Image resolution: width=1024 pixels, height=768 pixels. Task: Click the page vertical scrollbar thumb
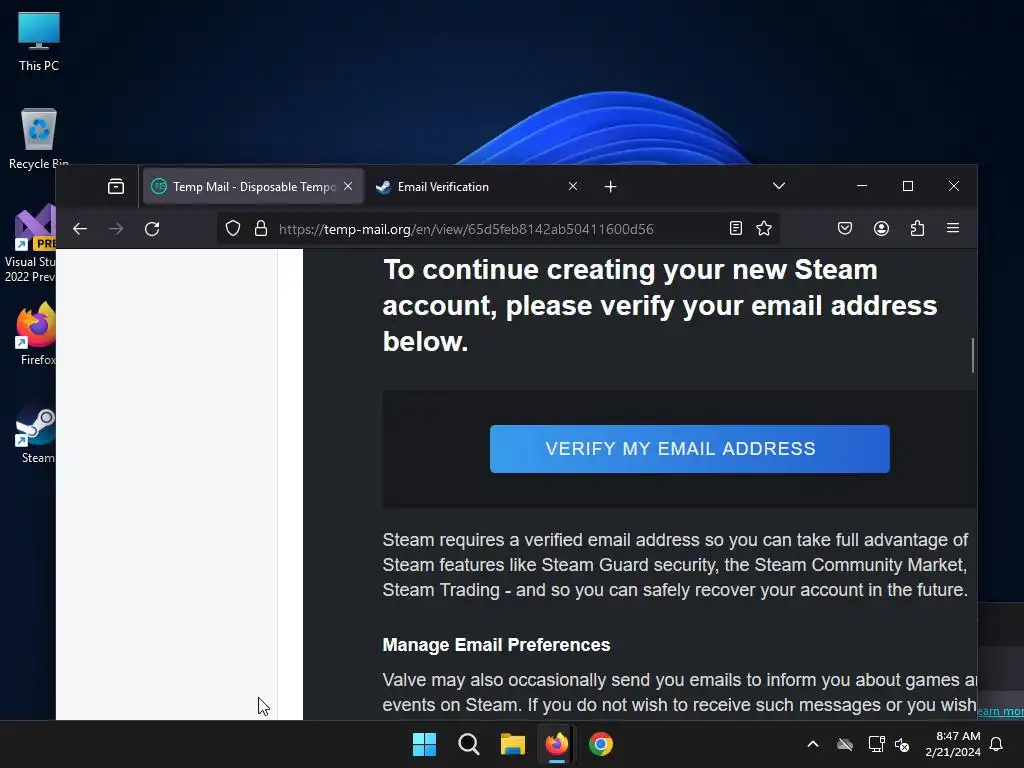pyautogui.click(x=972, y=355)
